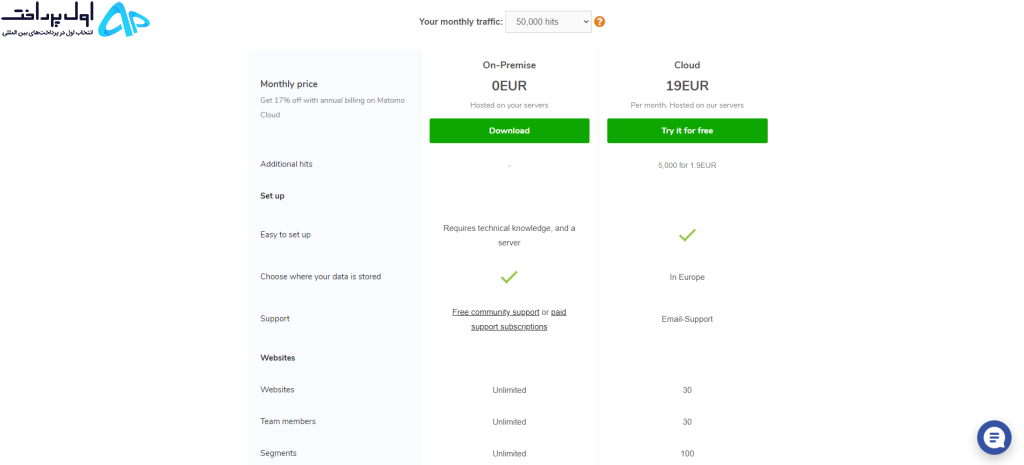
Task: Click the orange help question mark icon
Action: [x=600, y=22]
